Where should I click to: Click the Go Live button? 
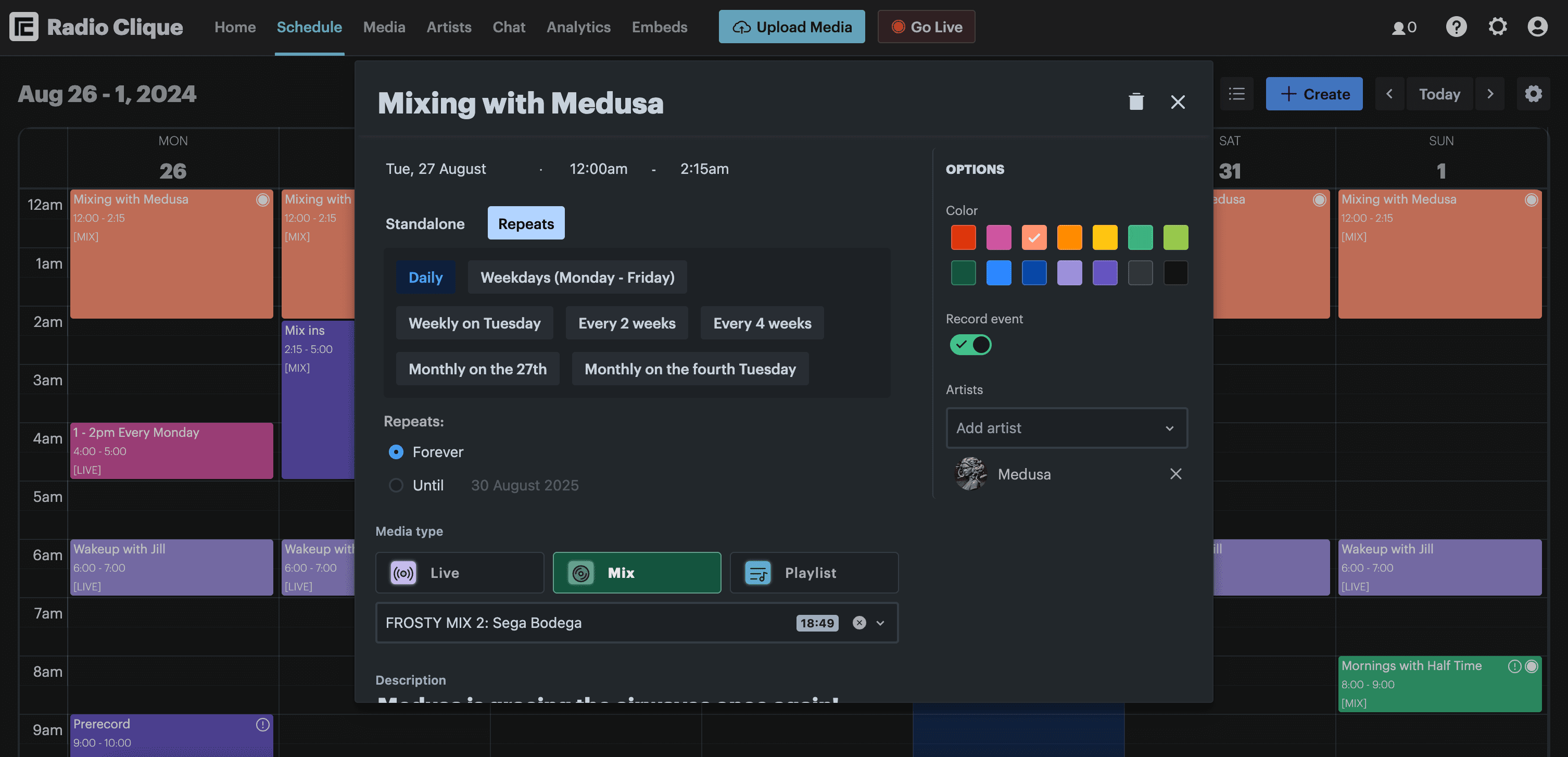point(926,27)
